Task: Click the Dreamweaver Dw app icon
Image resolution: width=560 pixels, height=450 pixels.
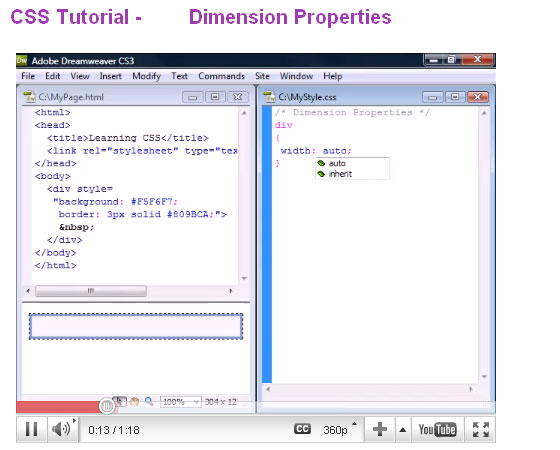Action: tap(22, 60)
